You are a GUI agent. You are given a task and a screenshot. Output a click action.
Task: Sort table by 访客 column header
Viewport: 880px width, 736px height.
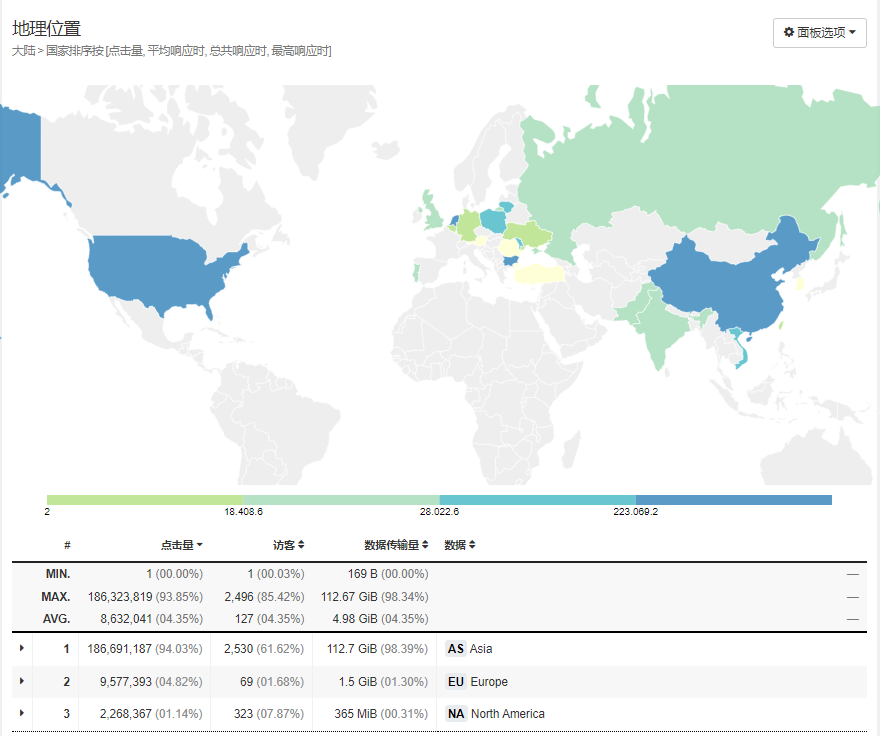(x=288, y=545)
